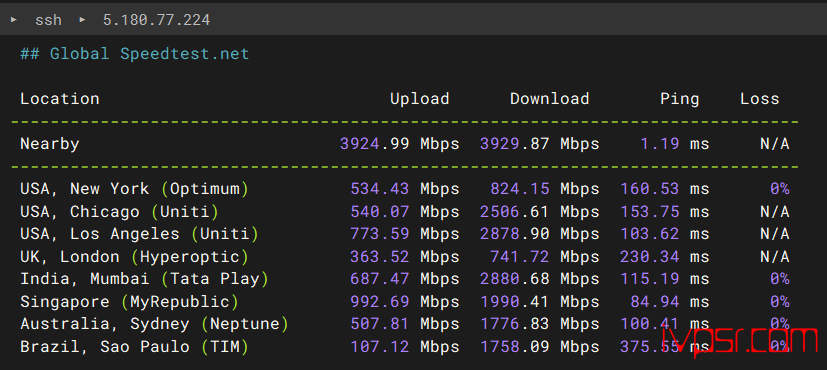Select the Singapore (MyRepublic) row
Screen dimensions: 827x370
405,301
